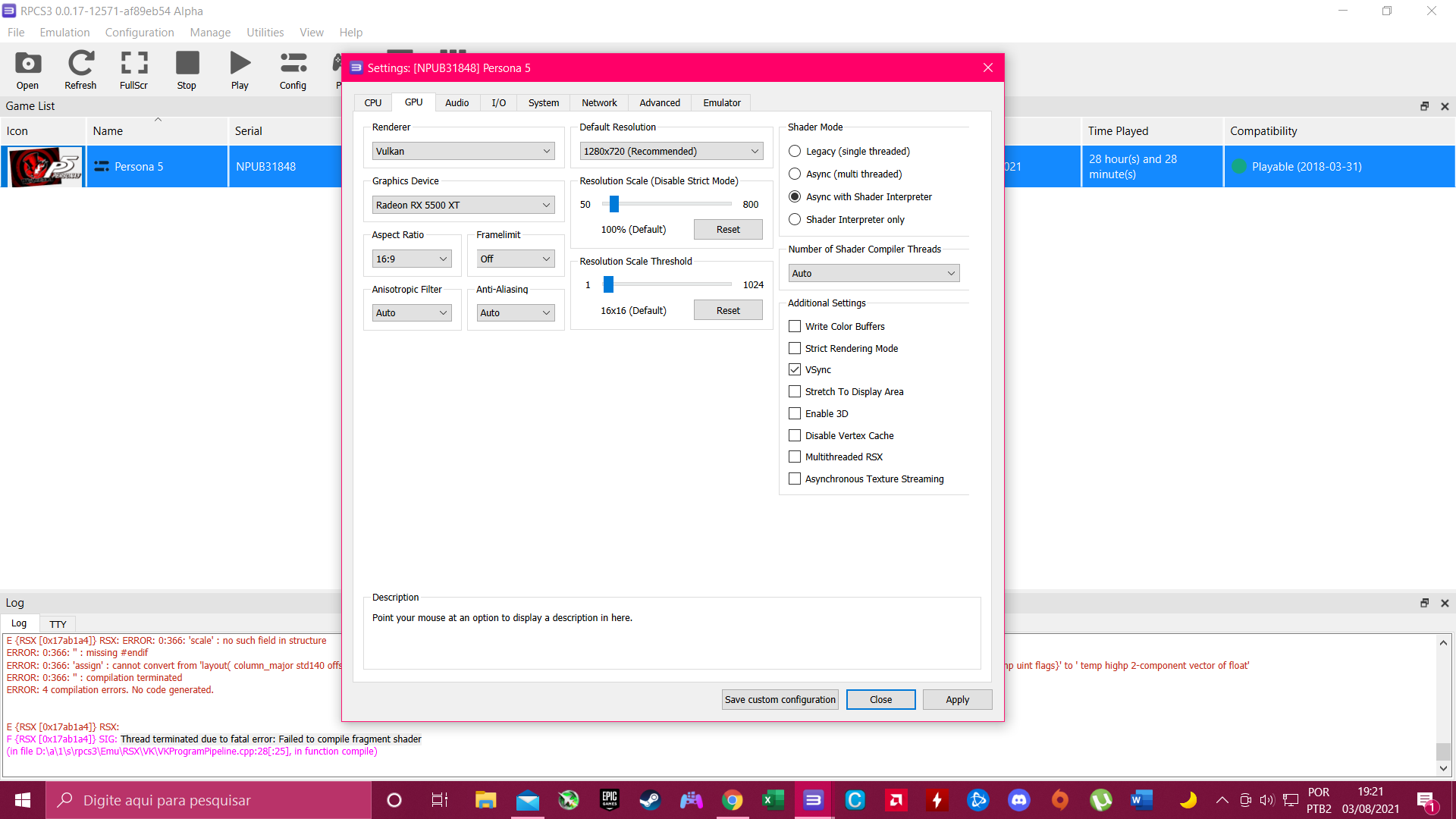Open the Config toolbar icon
1456x819 pixels.
[293, 70]
